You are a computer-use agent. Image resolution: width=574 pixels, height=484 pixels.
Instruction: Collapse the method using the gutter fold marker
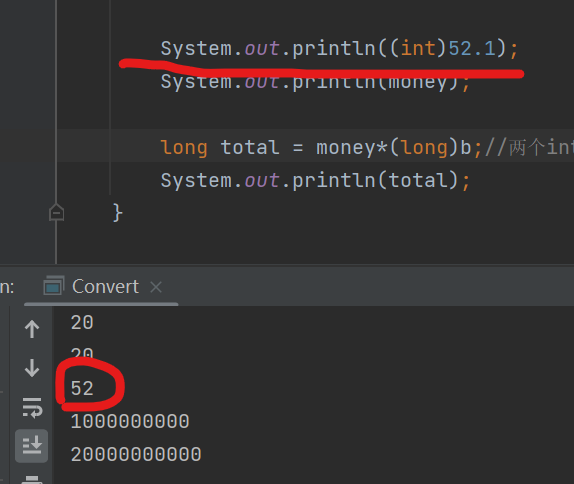tap(56, 212)
